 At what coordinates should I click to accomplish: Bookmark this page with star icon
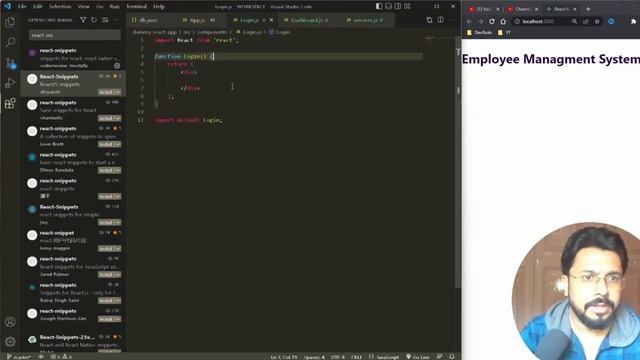click(x=597, y=21)
